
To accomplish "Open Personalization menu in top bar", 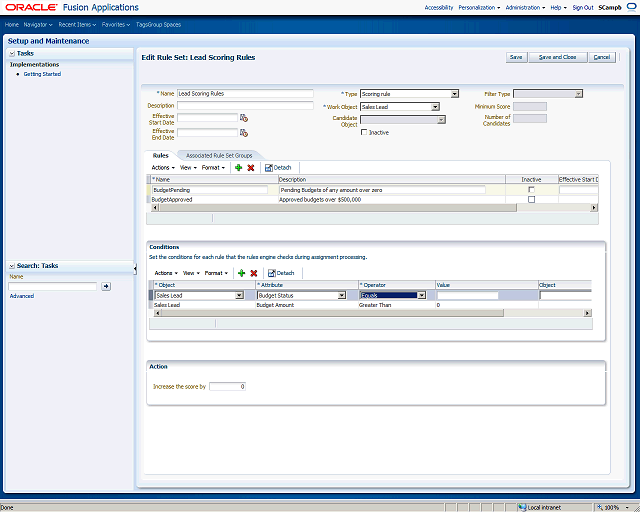I will click(x=479, y=7).
